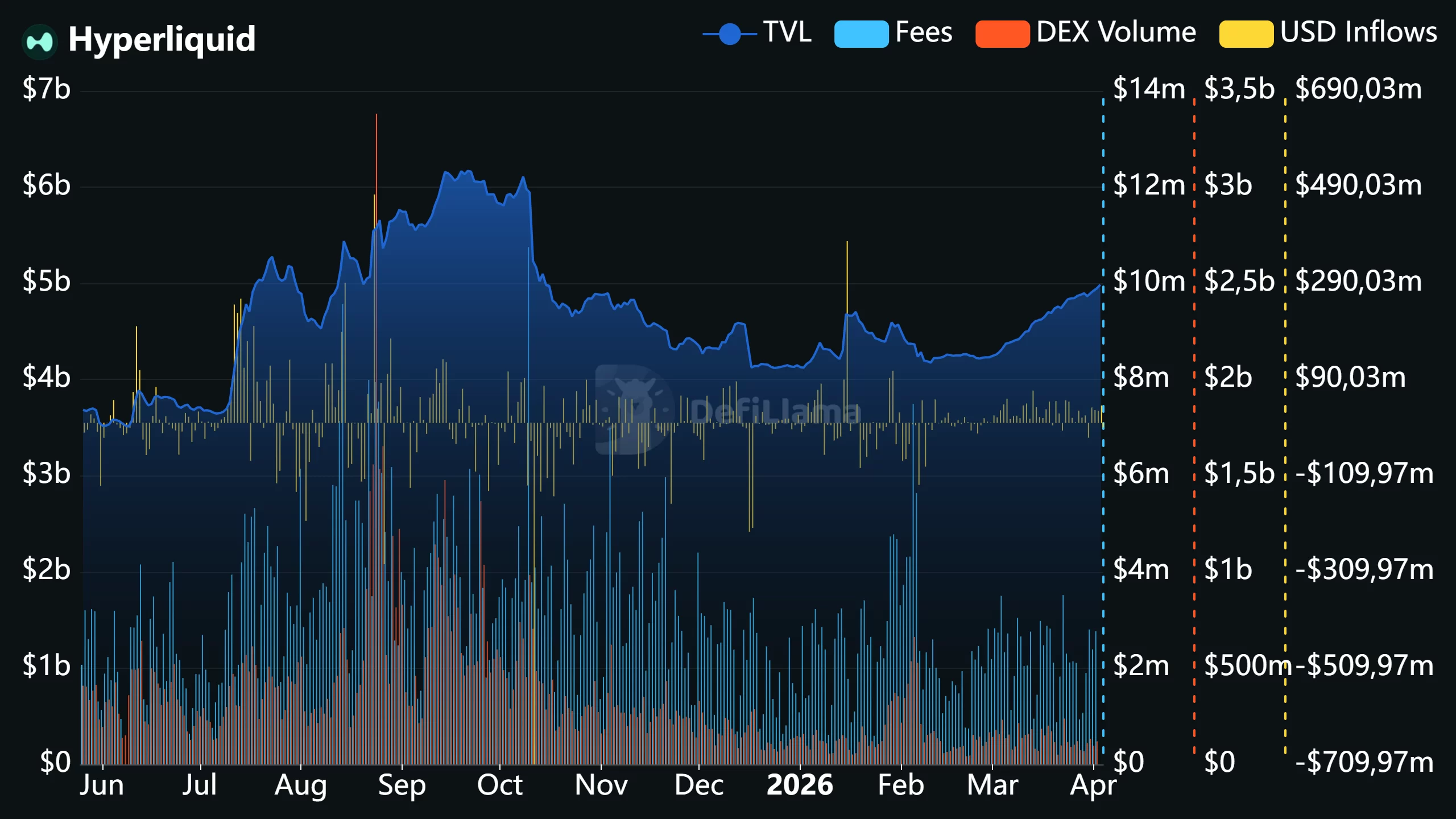
Task: Click the Hyperliquid logo icon
Action: [x=39, y=41]
